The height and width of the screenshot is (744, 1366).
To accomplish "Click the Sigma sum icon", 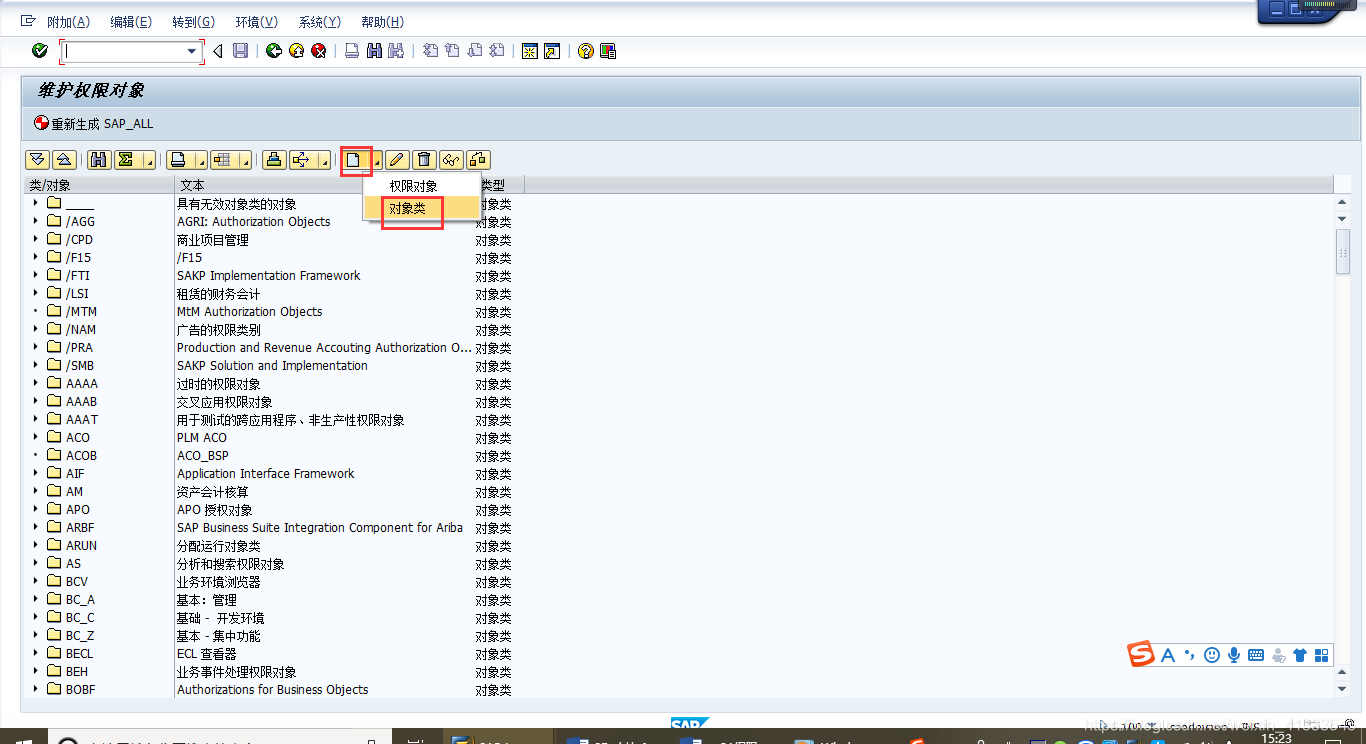I will click(x=127, y=160).
